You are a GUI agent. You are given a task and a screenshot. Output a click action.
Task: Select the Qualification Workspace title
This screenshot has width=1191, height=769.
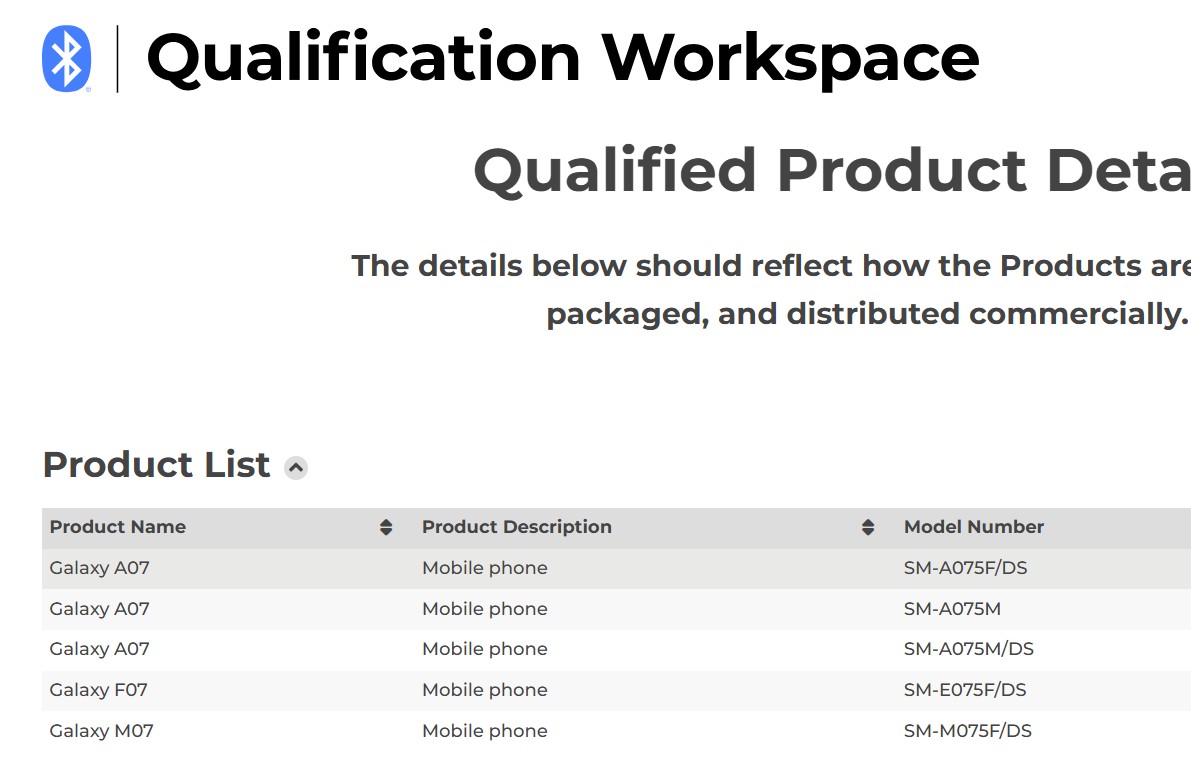[x=563, y=59]
